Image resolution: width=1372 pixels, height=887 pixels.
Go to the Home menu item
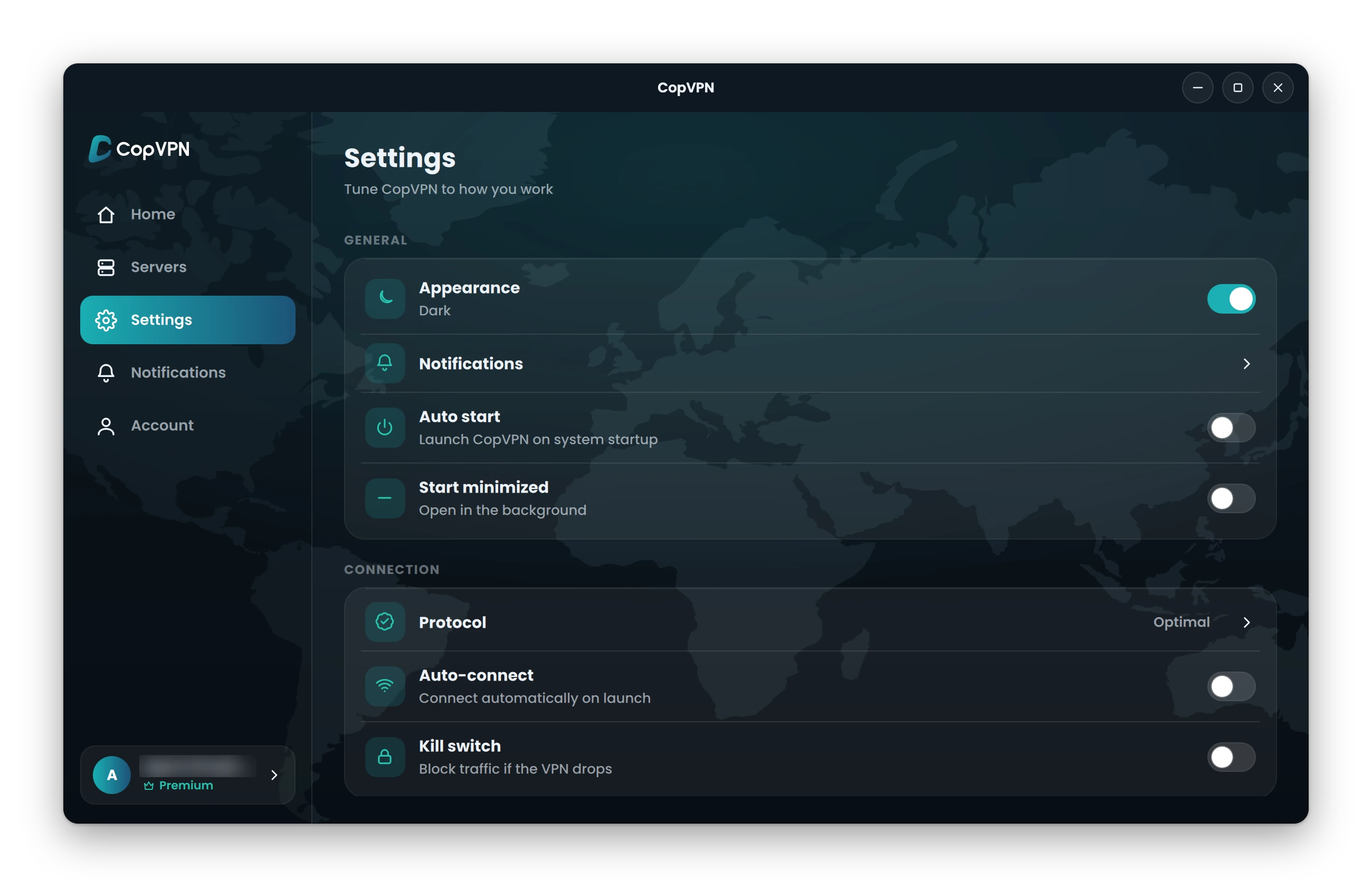[x=188, y=214]
